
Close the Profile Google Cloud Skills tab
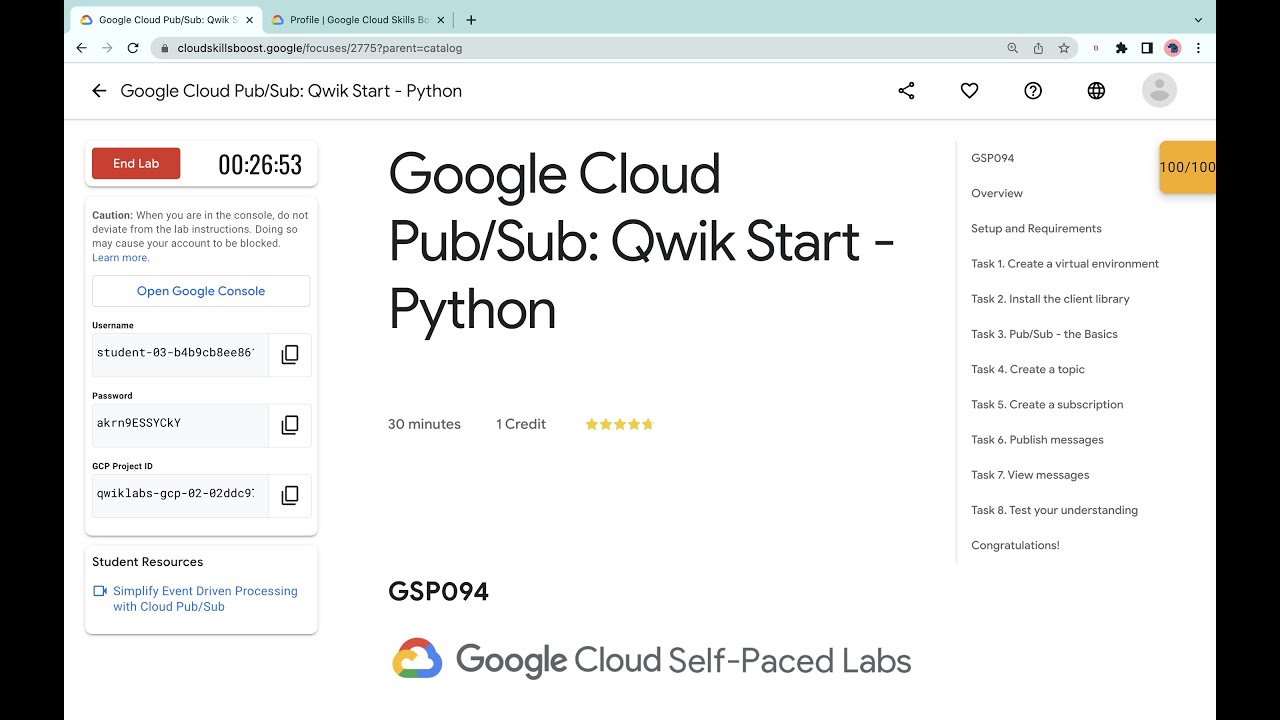click(441, 20)
